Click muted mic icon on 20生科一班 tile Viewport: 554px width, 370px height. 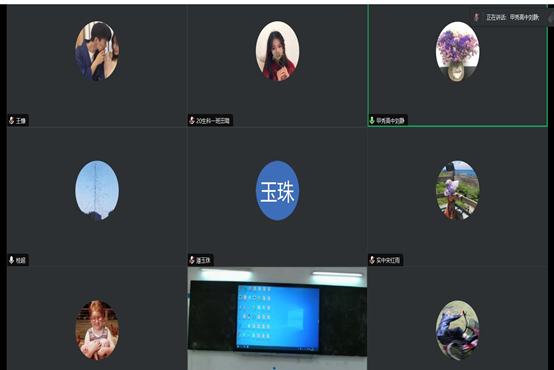pyautogui.click(x=192, y=121)
